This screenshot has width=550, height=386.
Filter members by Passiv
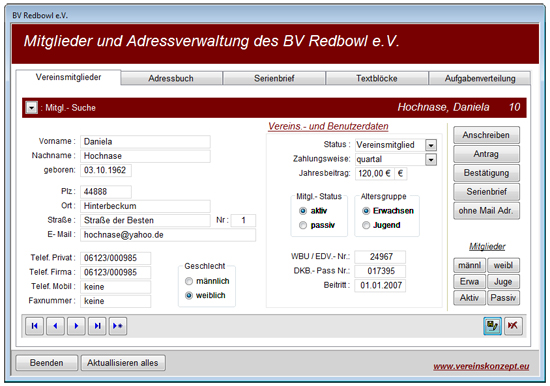click(503, 298)
